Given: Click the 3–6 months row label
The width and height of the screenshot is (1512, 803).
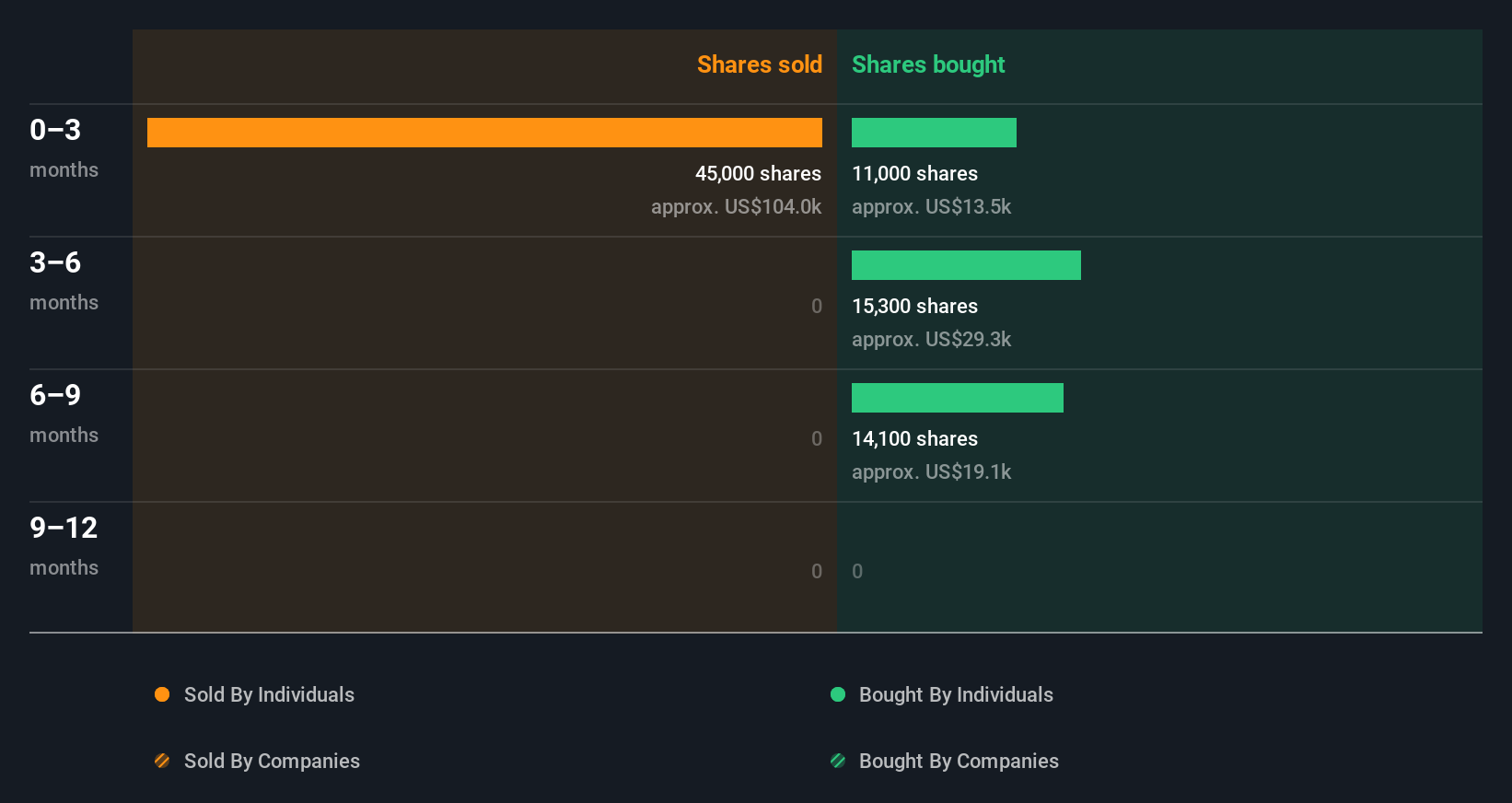Looking at the screenshot, I should (x=64, y=280).
